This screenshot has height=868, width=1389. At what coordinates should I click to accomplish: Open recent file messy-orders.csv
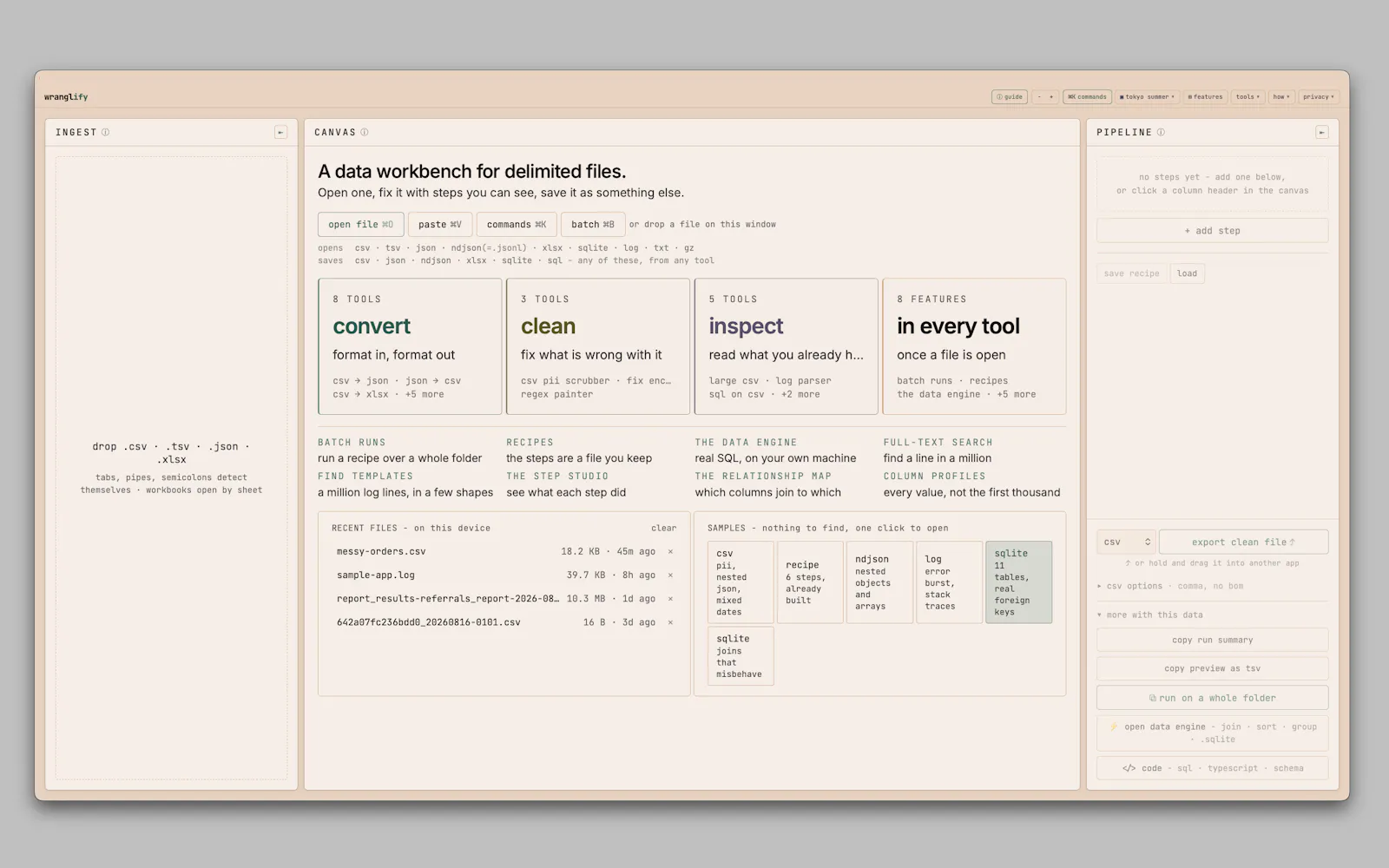click(x=496, y=552)
